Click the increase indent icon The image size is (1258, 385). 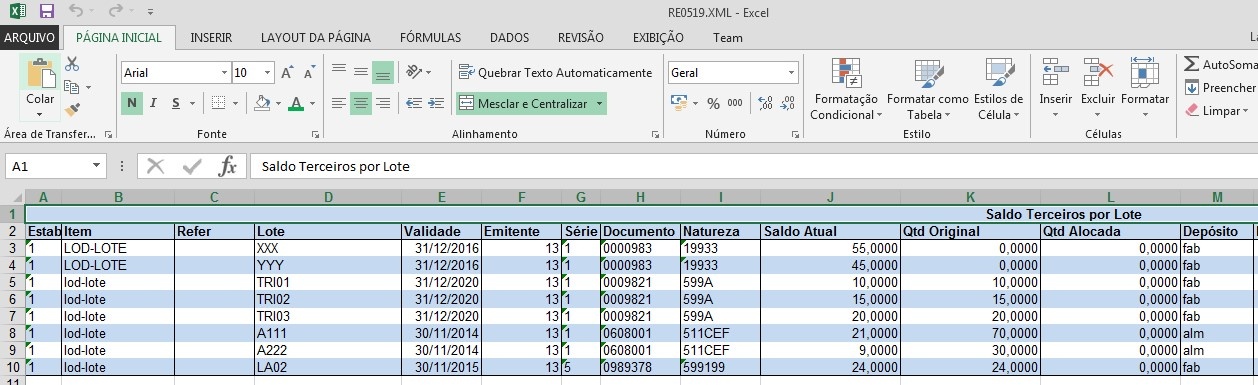[x=435, y=103]
